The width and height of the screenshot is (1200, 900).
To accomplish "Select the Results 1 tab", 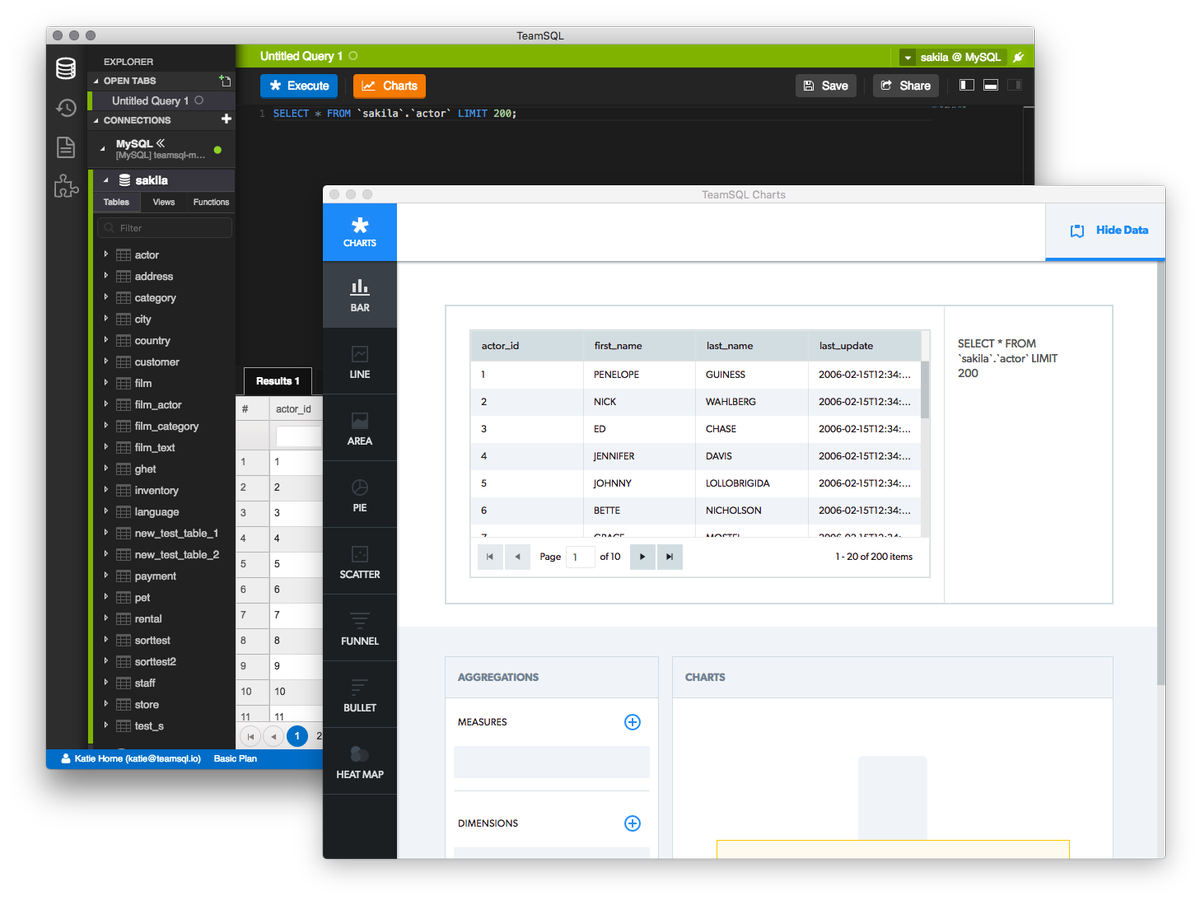I will [x=277, y=381].
